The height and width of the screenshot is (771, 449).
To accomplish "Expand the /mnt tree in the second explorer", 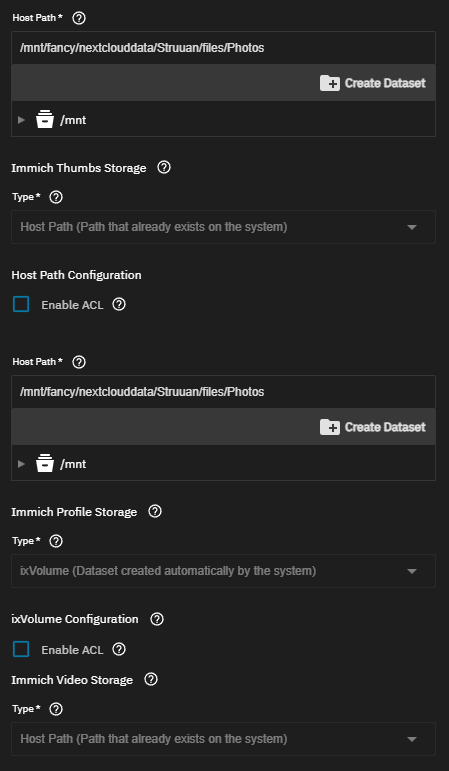I will tap(21, 464).
